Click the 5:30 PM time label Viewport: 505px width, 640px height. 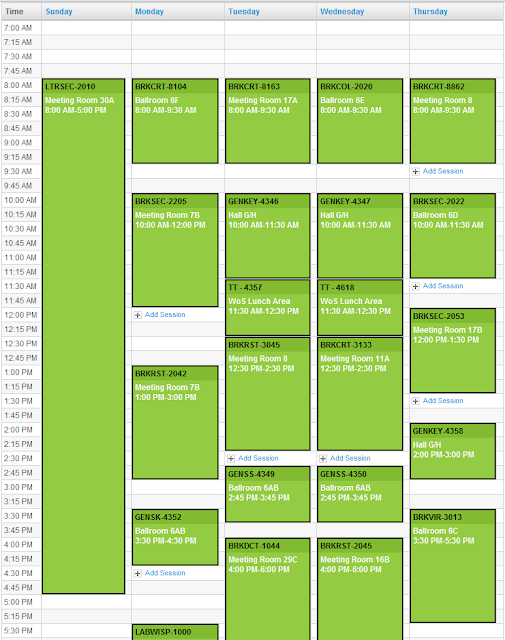[x=18, y=631]
